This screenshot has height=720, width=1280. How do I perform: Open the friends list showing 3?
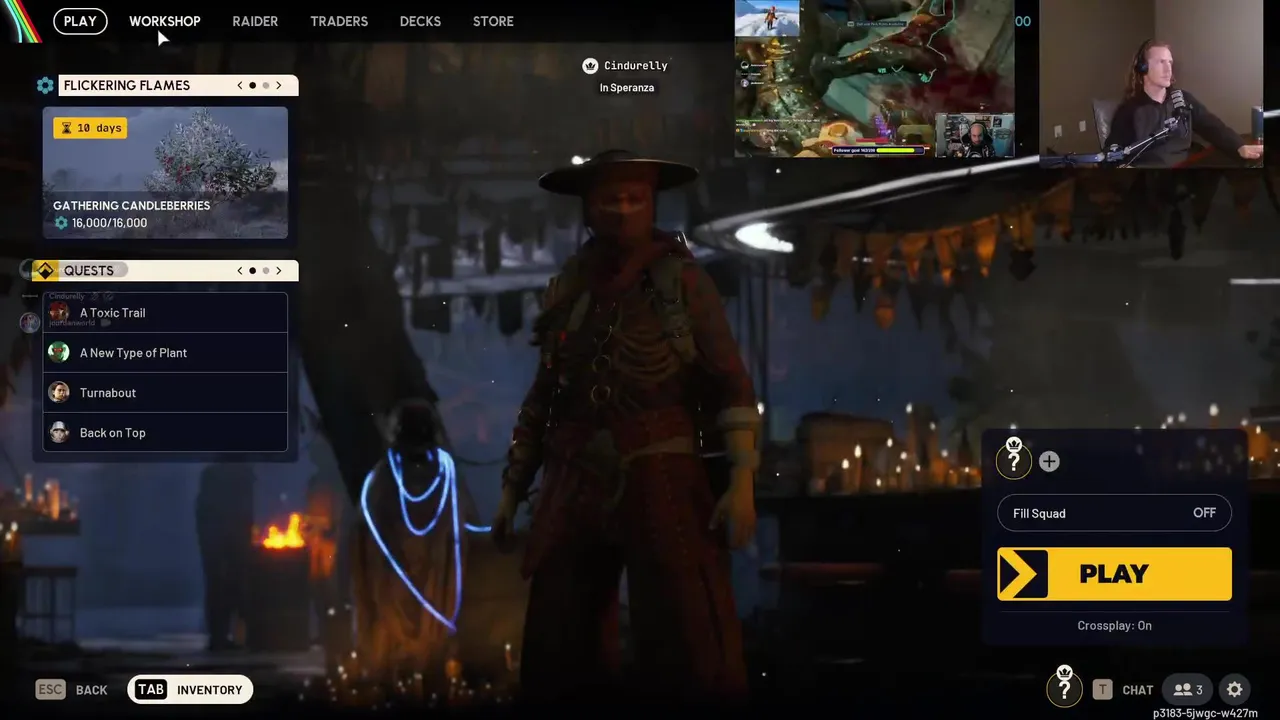[1188, 690]
